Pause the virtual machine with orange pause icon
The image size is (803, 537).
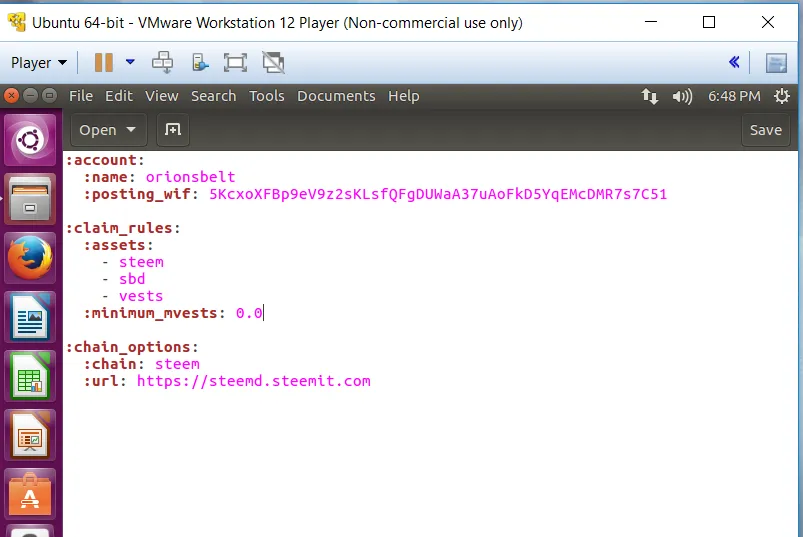tap(103, 62)
